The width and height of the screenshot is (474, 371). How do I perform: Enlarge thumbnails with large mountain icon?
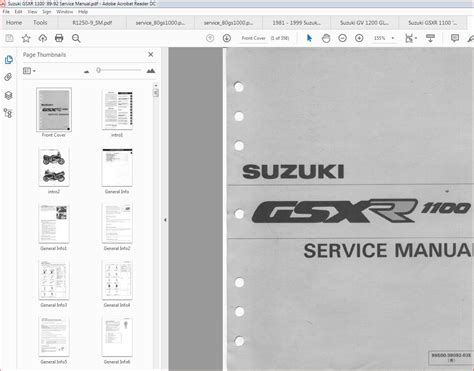point(151,71)
